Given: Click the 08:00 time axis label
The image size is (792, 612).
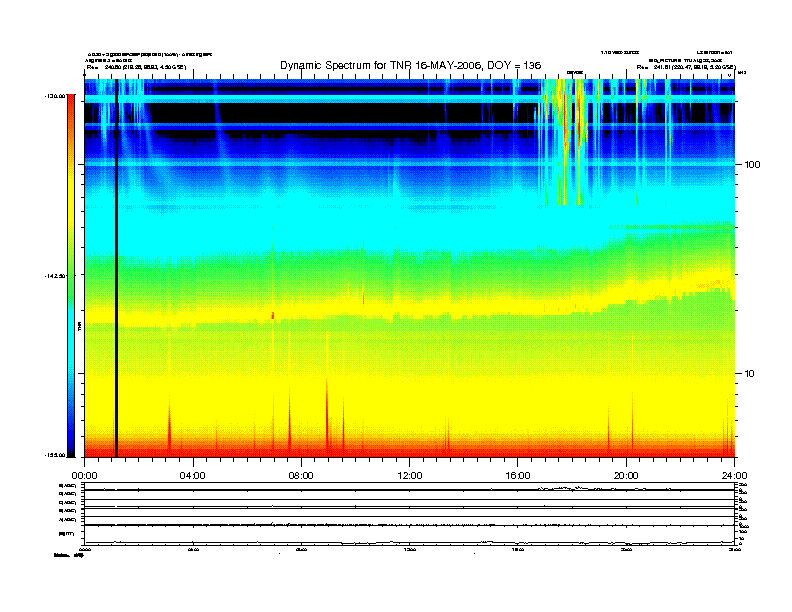Looking at the screenshot, I should tap(301, 476).
